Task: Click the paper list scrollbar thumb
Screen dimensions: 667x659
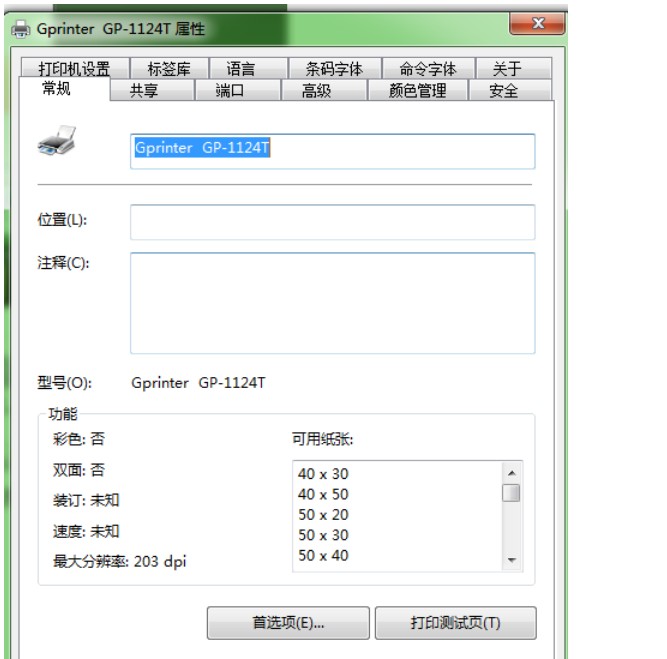Action: point(511,493)
